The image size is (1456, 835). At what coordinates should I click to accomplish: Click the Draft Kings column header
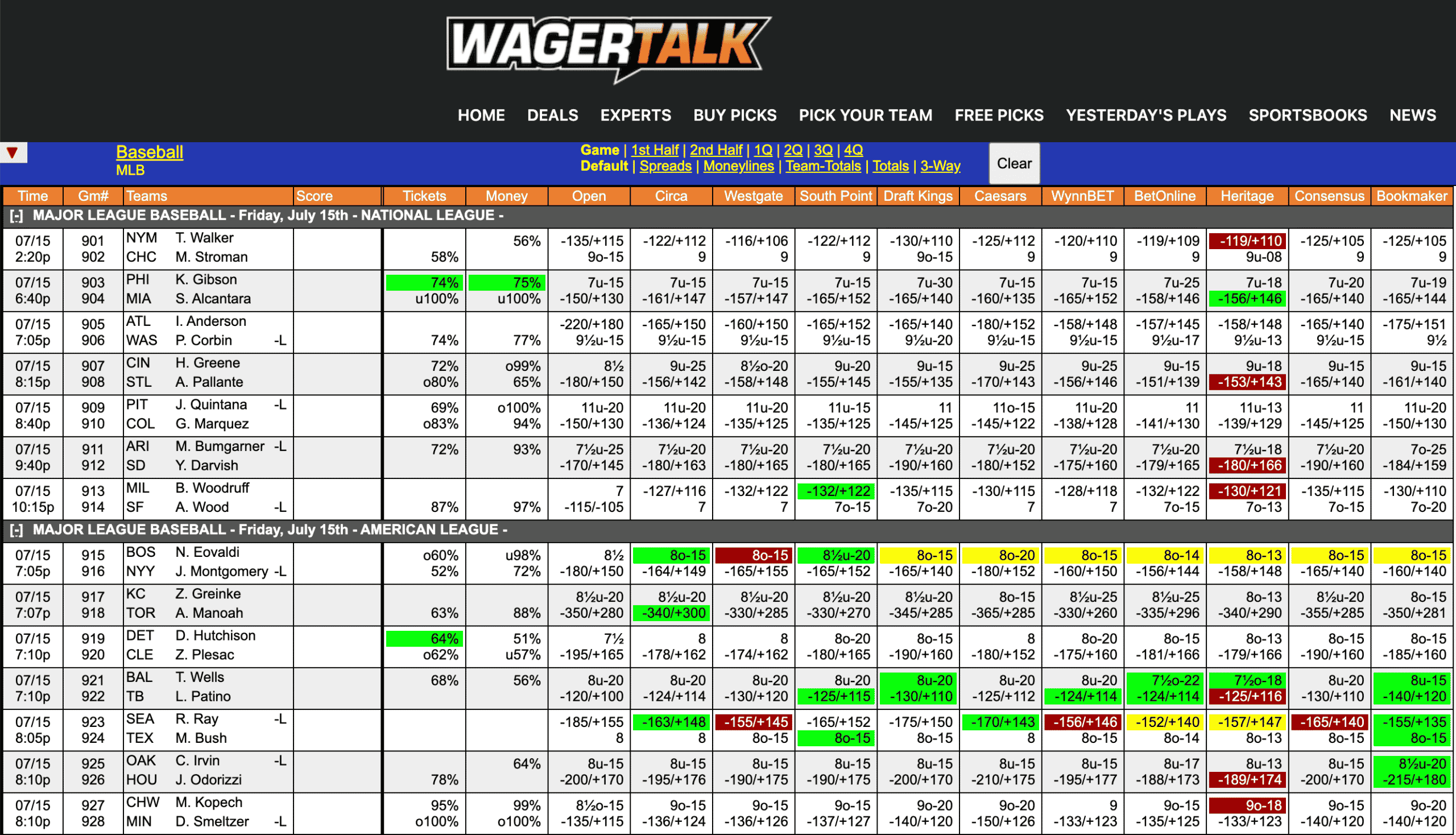coord(917,196)
